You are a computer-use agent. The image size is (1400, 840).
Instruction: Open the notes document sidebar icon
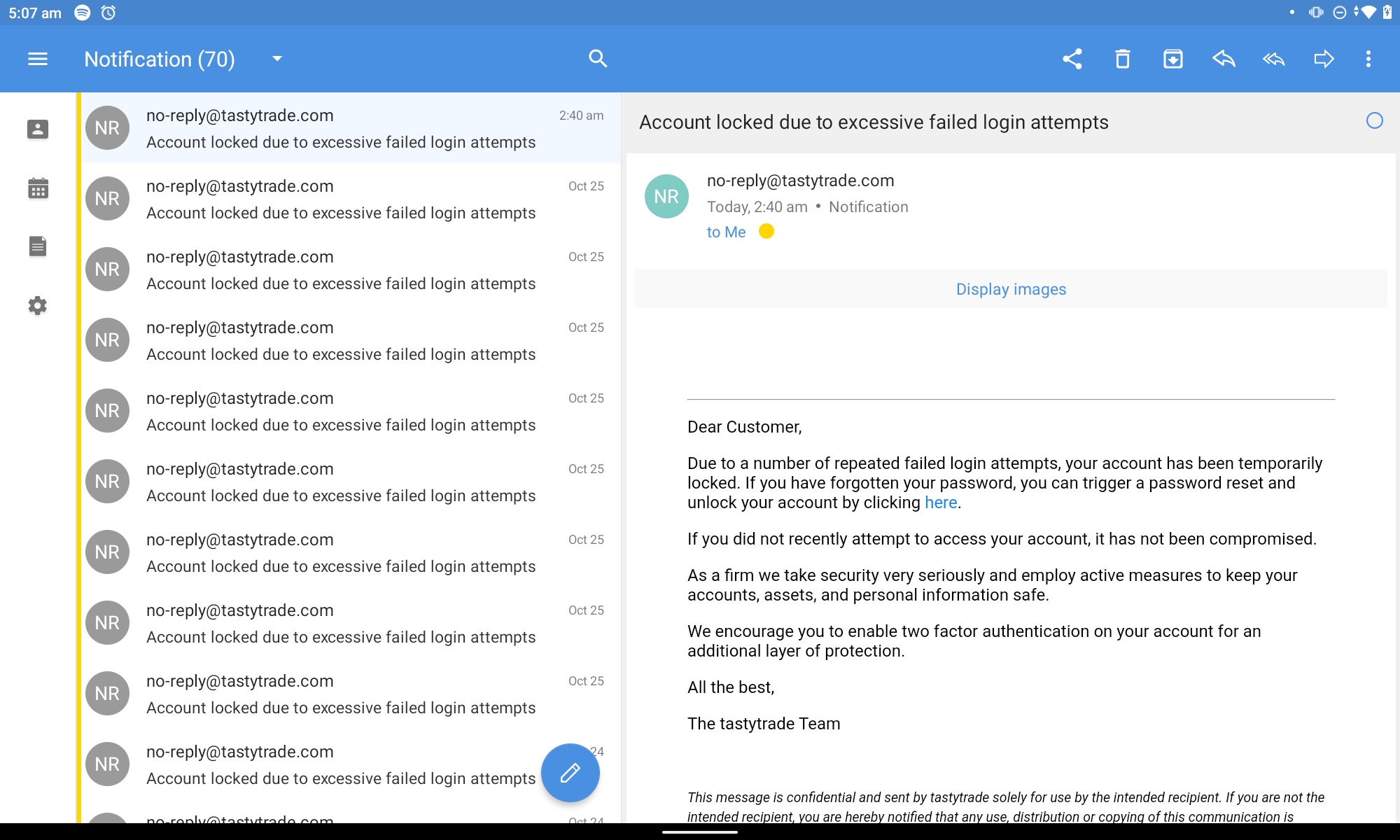[38, 246]
